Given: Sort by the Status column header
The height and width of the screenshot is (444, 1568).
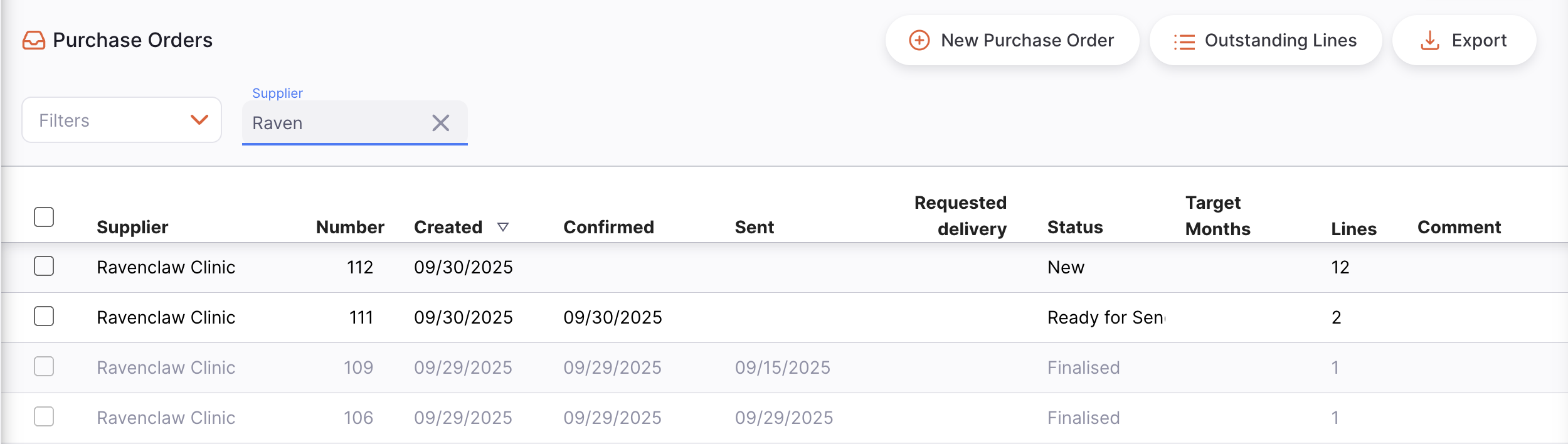Looking at the screenshot, I should (x=1074, y=227).
